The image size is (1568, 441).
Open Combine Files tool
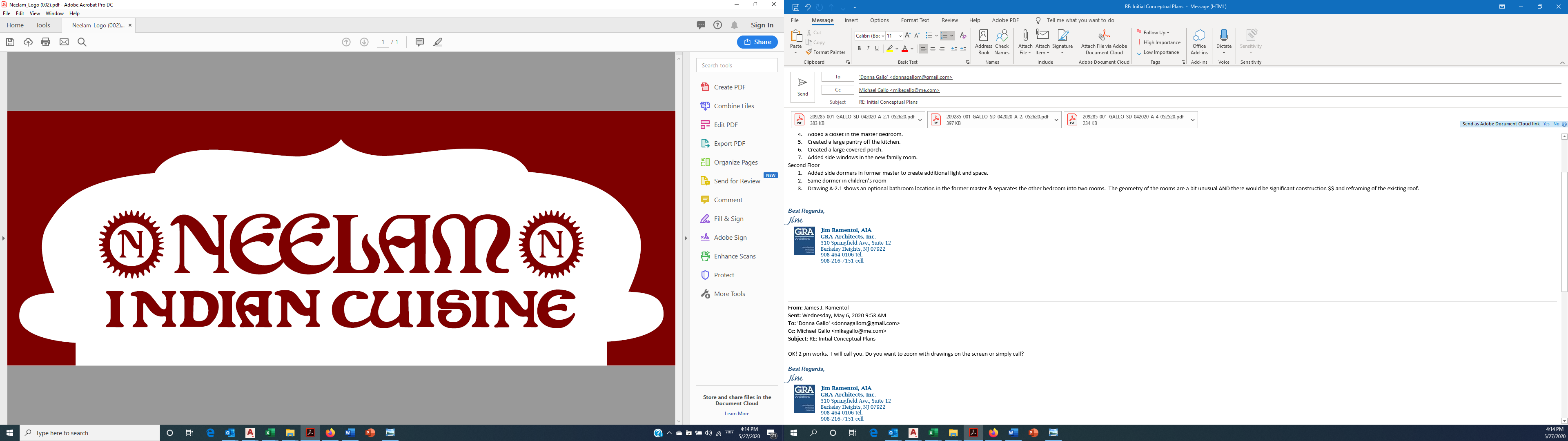(727, 106)
